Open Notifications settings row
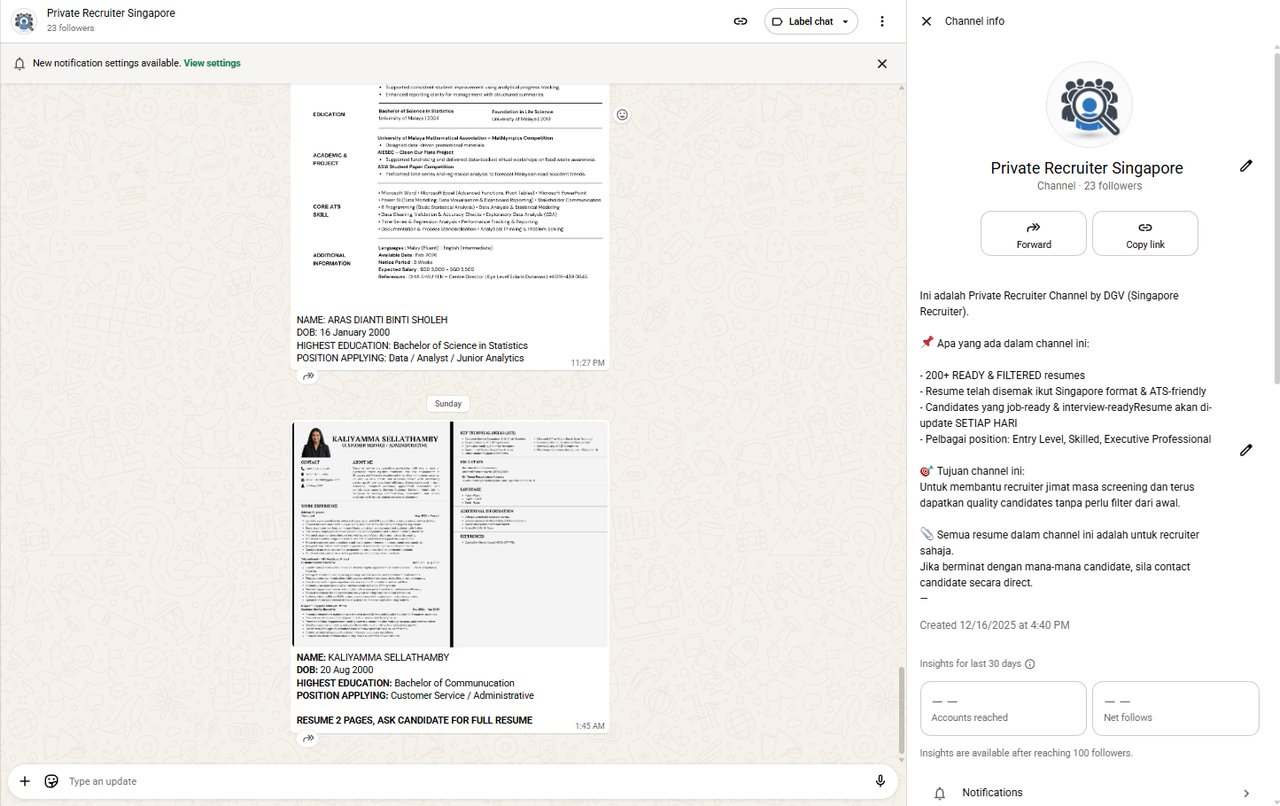1280x806 pixels. pyautogui.click(x=1092, y=793)
